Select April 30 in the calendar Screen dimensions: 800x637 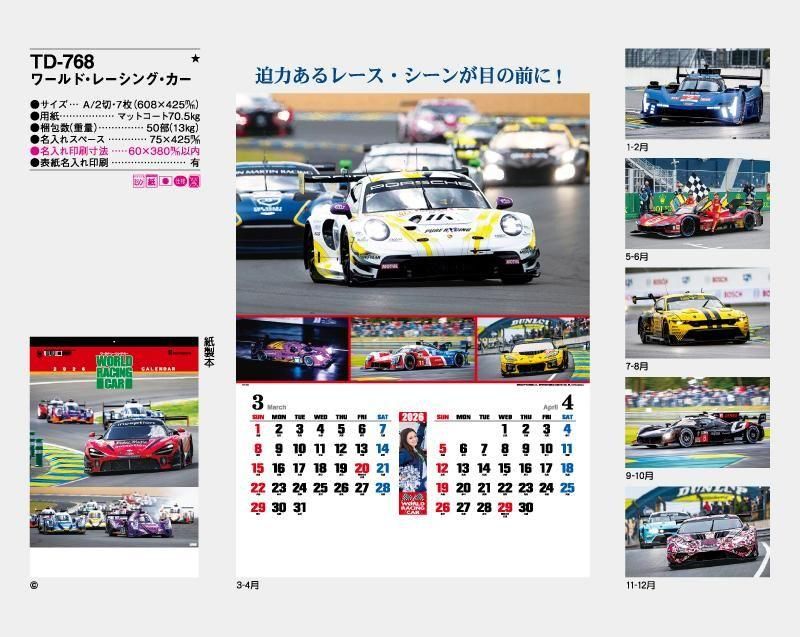pyautogui.click(x=526, y=507)
